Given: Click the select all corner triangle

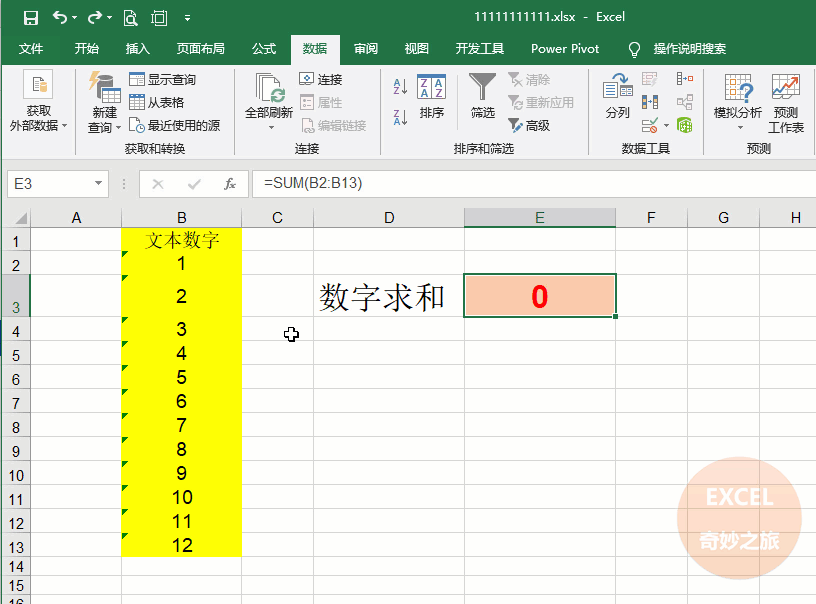Looking at the screenshot, I should point(20,217).
